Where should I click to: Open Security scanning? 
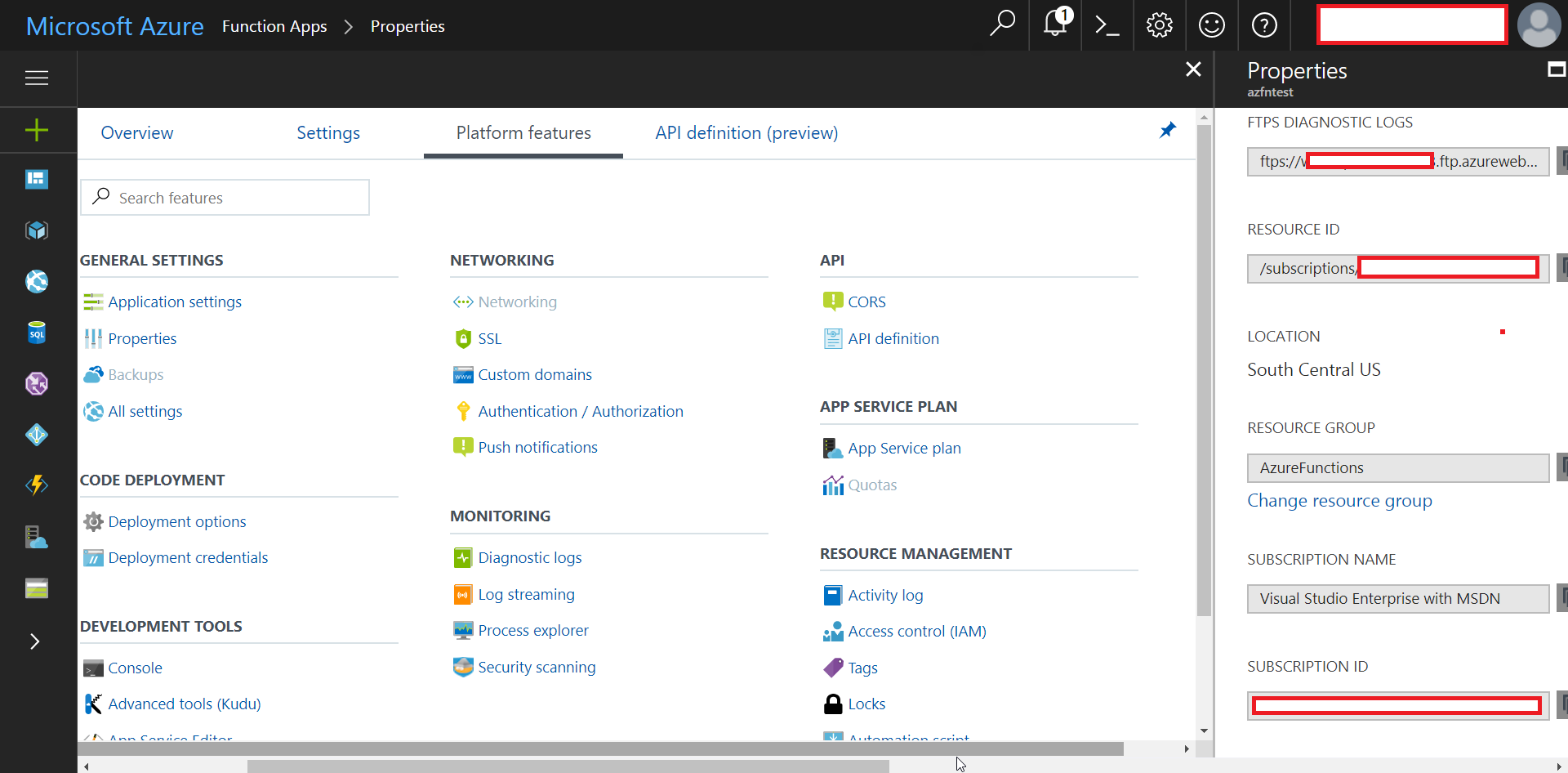[537, 667]
